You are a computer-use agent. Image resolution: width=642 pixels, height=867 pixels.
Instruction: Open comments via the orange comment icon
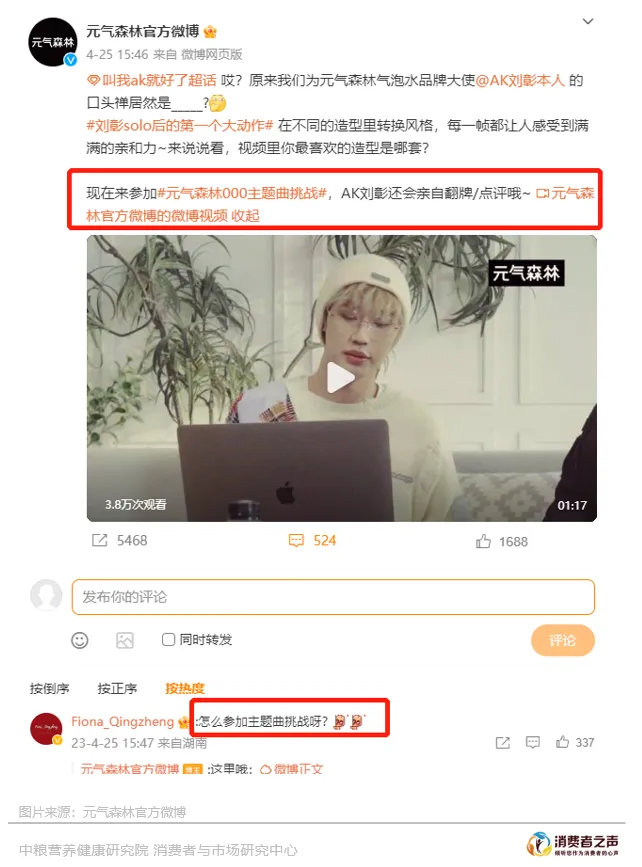[x=296, y=540]
